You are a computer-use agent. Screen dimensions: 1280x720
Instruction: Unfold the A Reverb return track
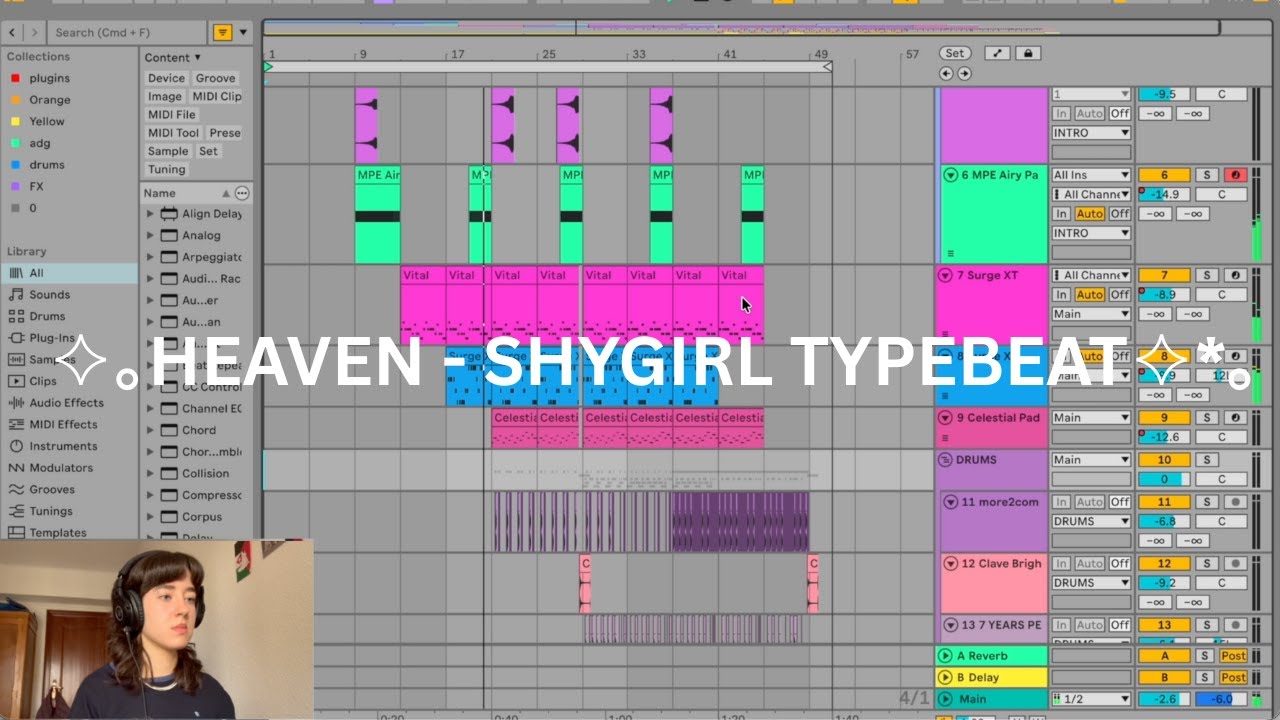(945, 656)
